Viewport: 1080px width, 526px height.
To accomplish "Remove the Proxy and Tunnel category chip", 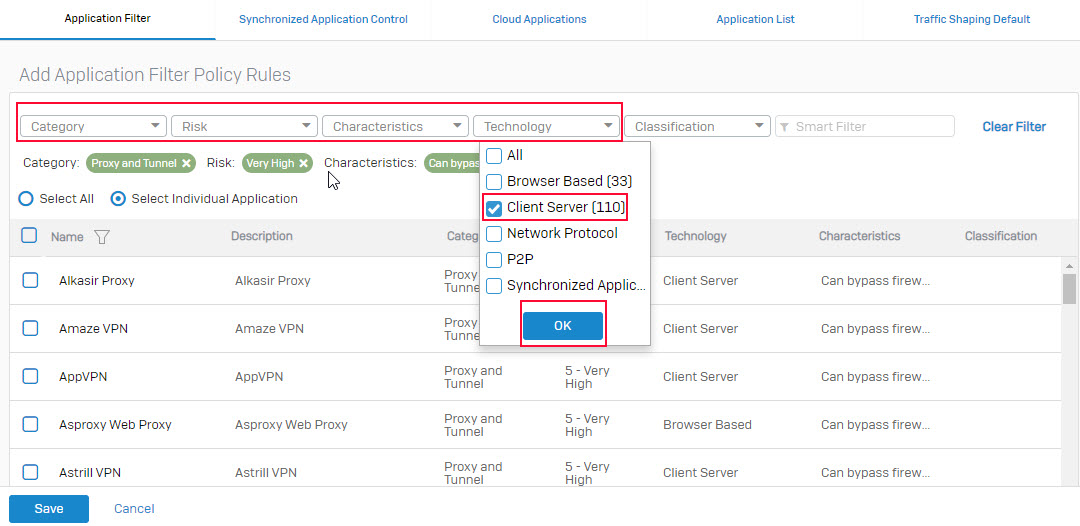I will click(186, 163).
